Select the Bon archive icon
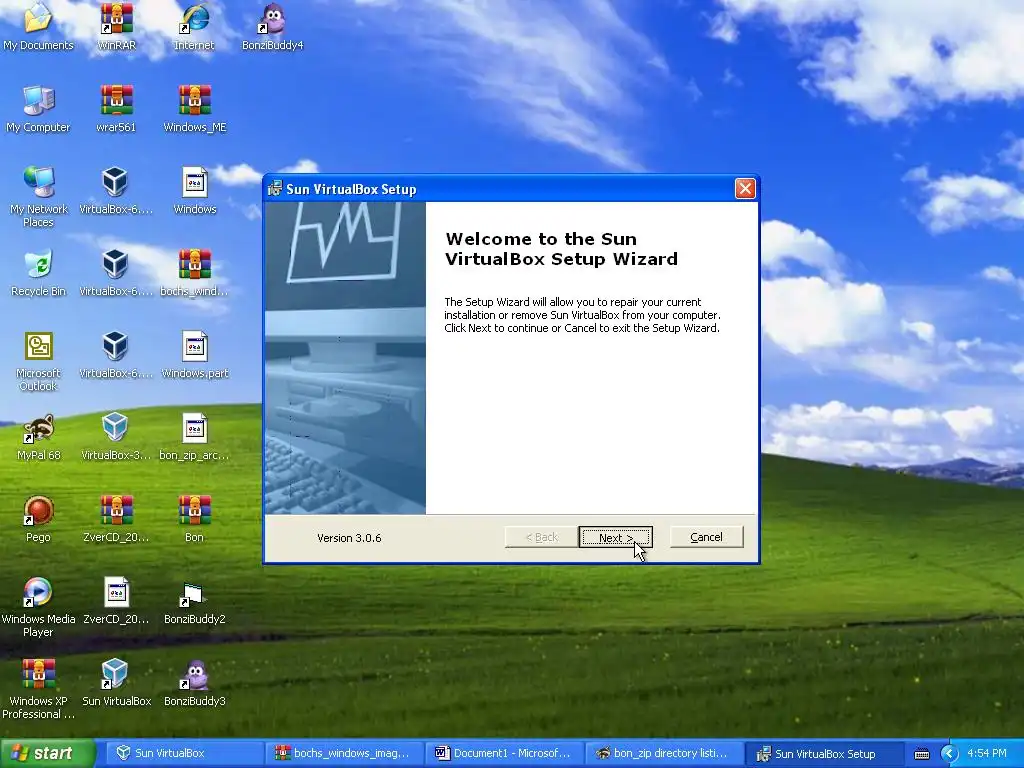The width and height of the screenshot is (1024, 768). pos(194,519)
